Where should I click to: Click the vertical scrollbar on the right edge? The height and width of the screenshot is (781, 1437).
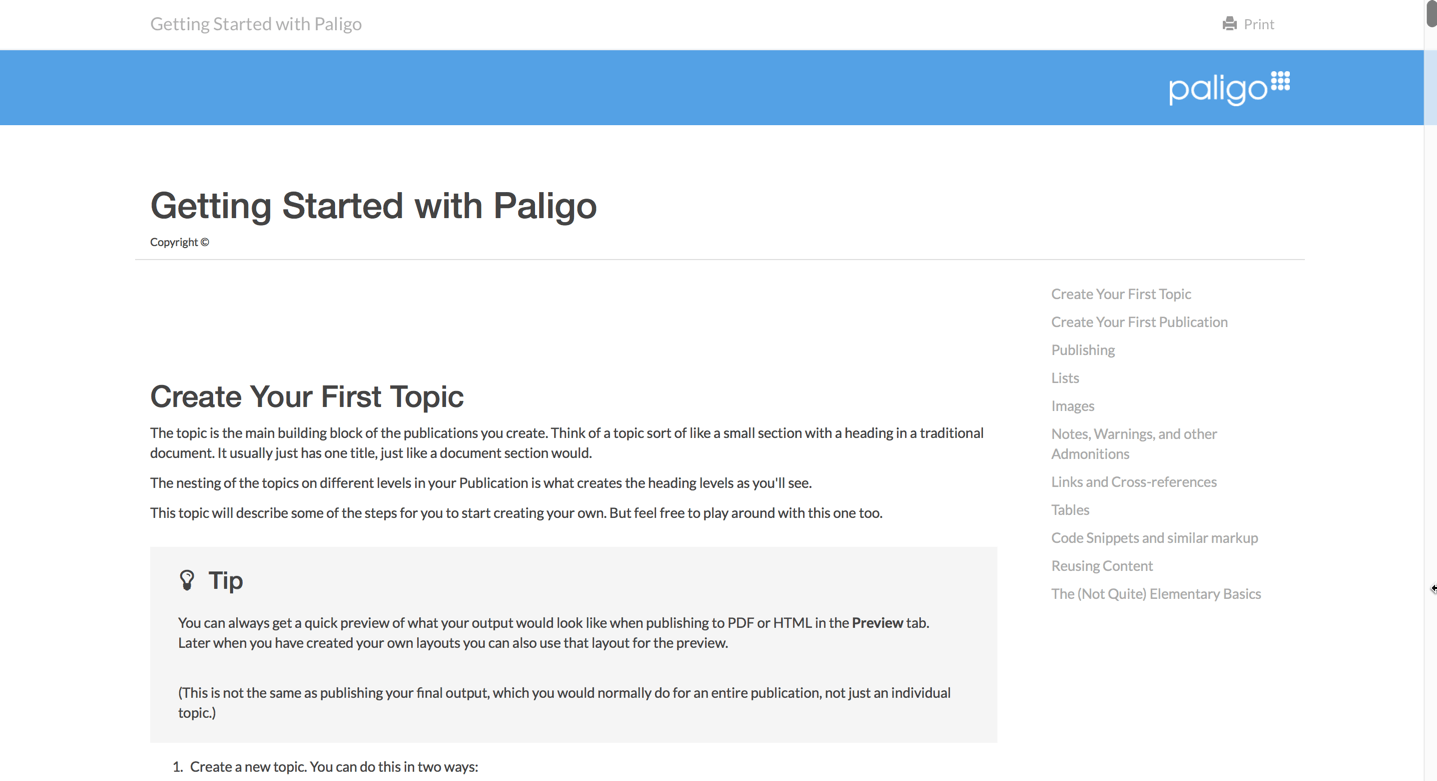coord(1430,15)
